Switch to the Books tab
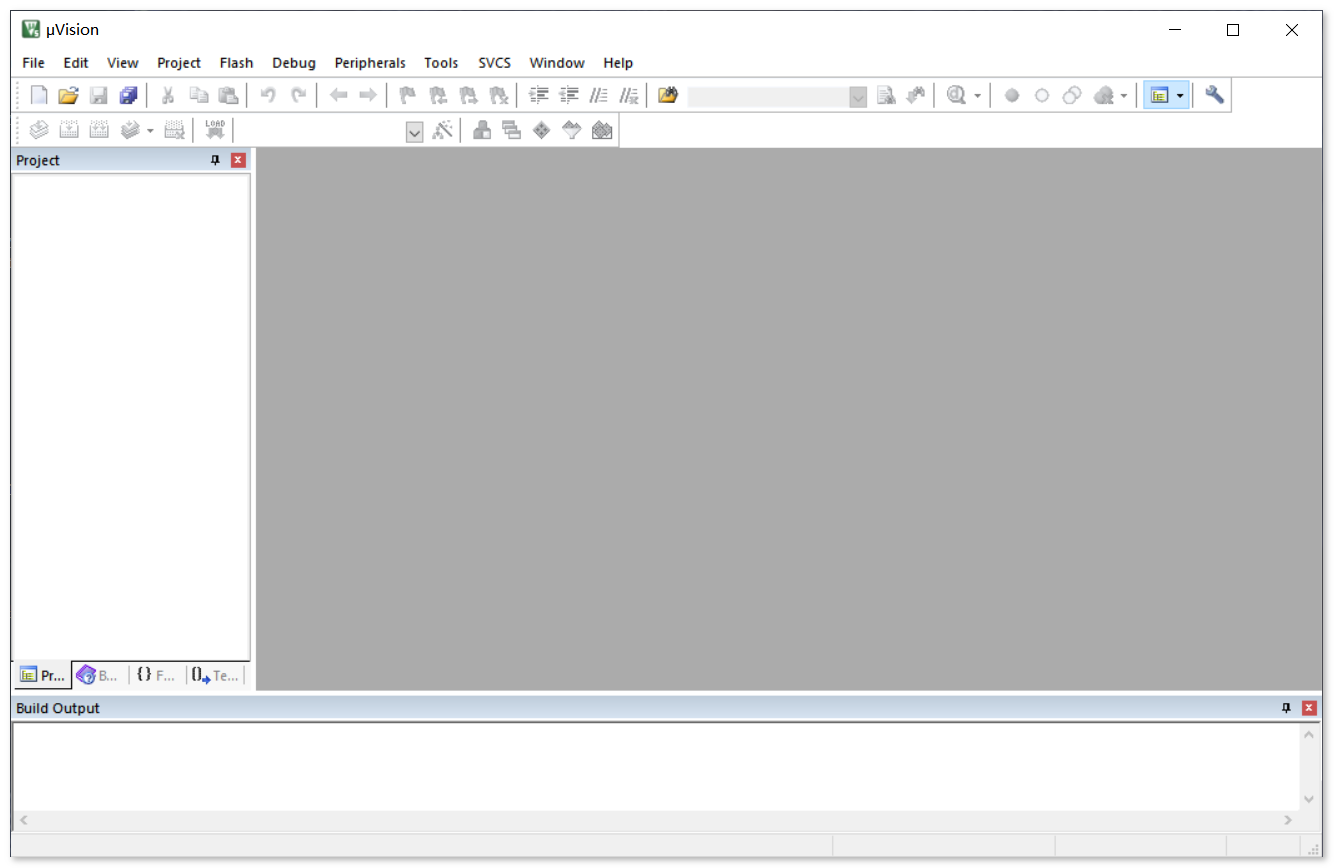1334x868 pixels. (x=99, y=676)
